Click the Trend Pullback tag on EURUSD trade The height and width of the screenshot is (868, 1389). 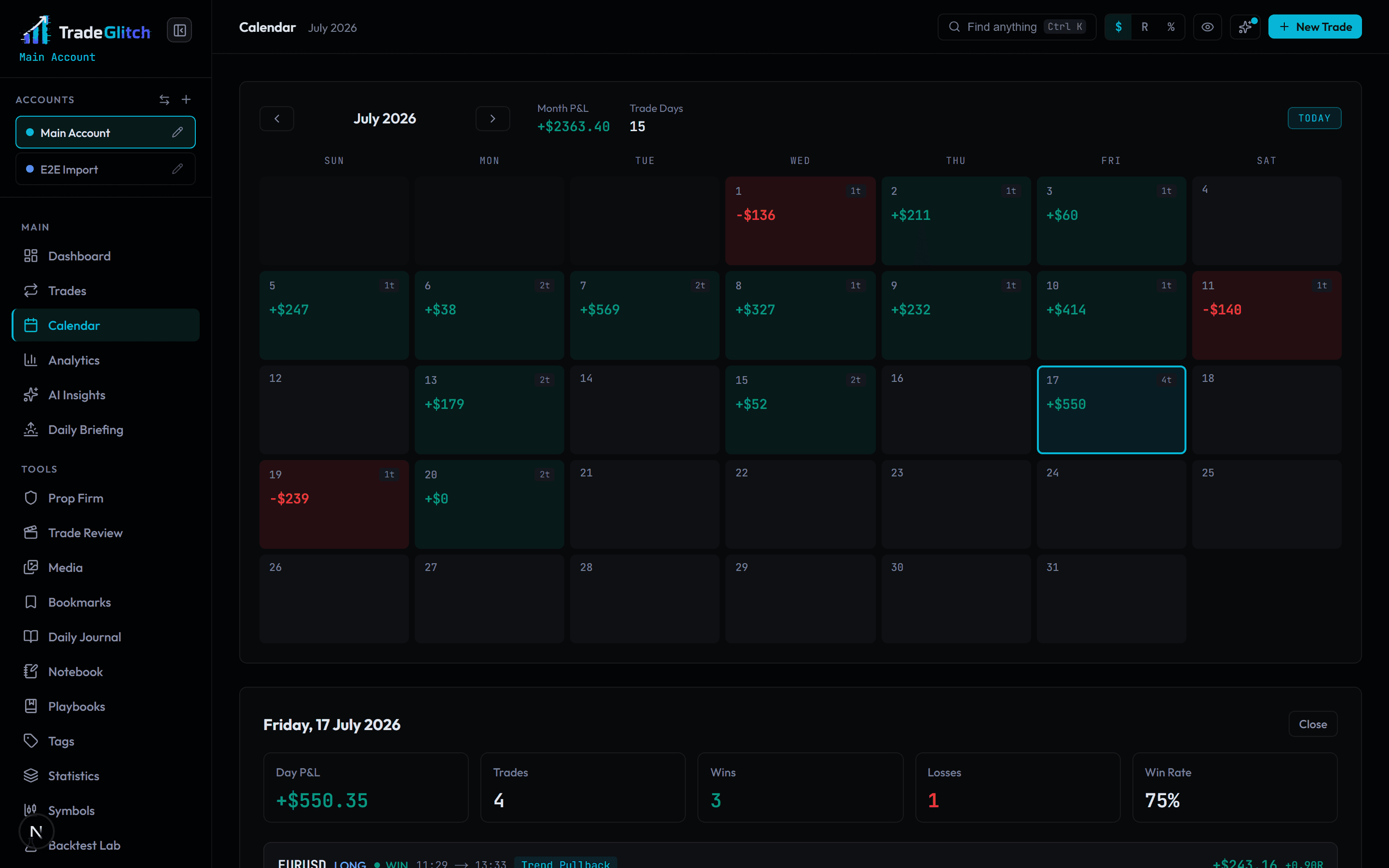(565, 863)
